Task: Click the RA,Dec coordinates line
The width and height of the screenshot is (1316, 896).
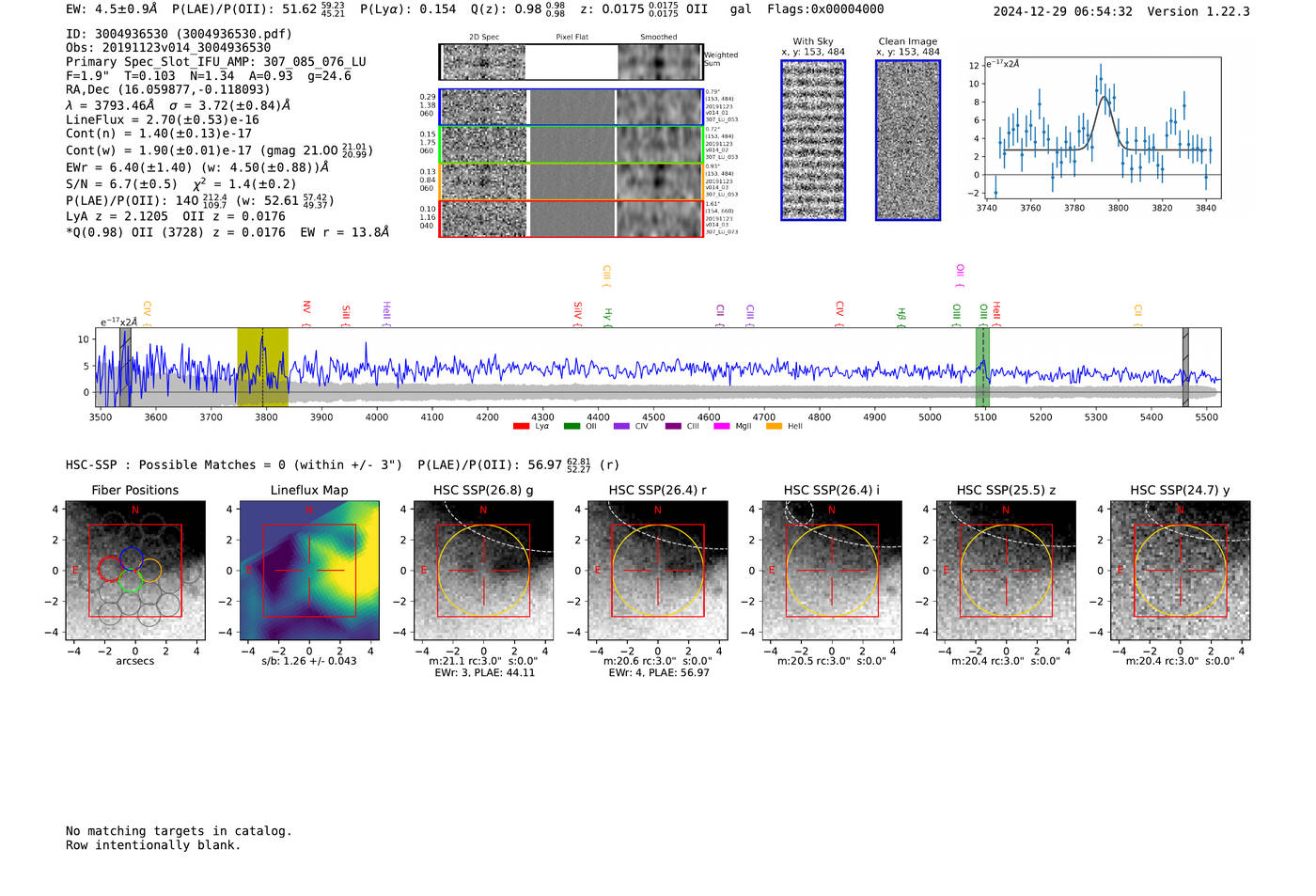Action: click(x=168, y=89)
